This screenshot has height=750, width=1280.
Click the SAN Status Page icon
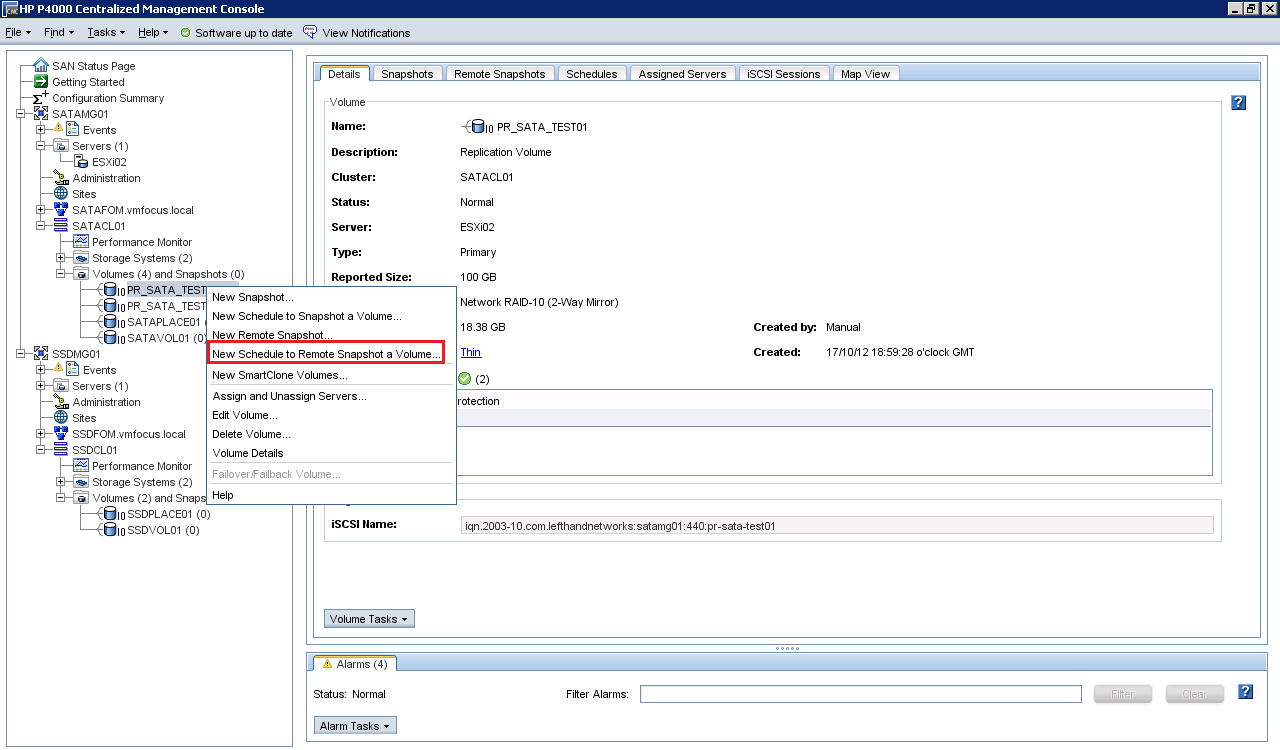[41, 66]
